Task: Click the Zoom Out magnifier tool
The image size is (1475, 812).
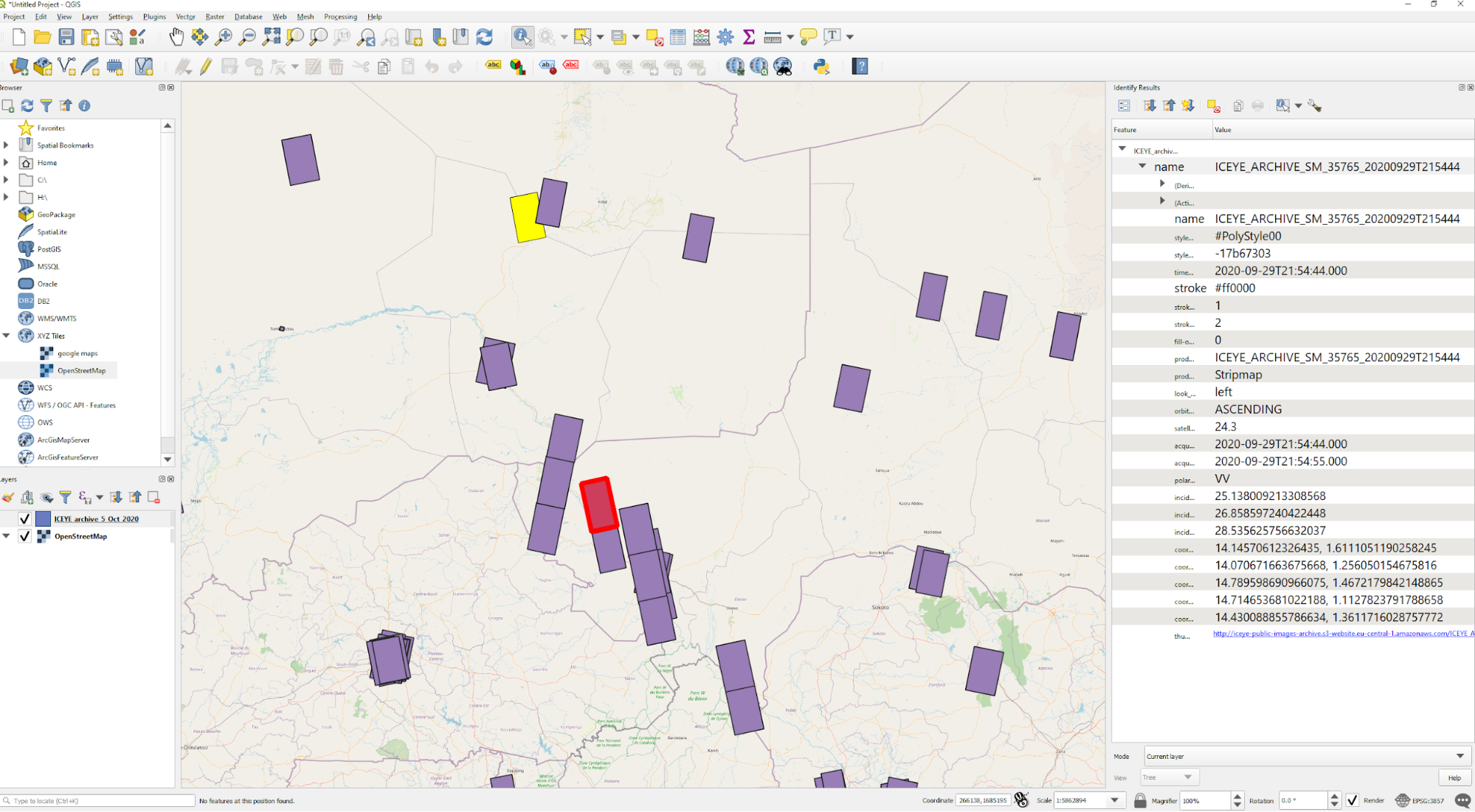Action: [247, 37]
